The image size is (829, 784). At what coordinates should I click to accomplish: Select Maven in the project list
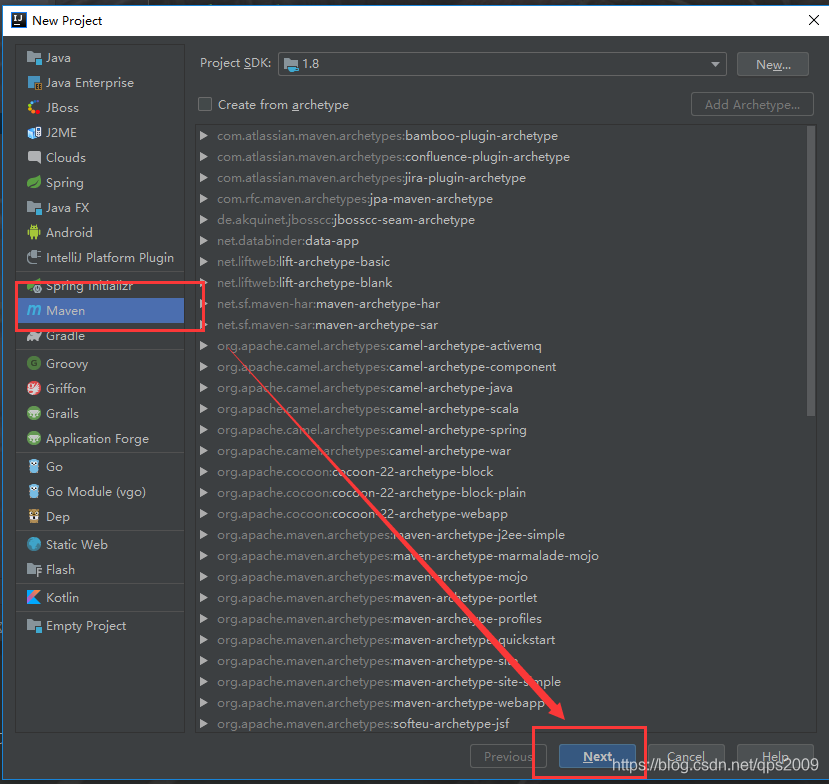click(100, 310)
